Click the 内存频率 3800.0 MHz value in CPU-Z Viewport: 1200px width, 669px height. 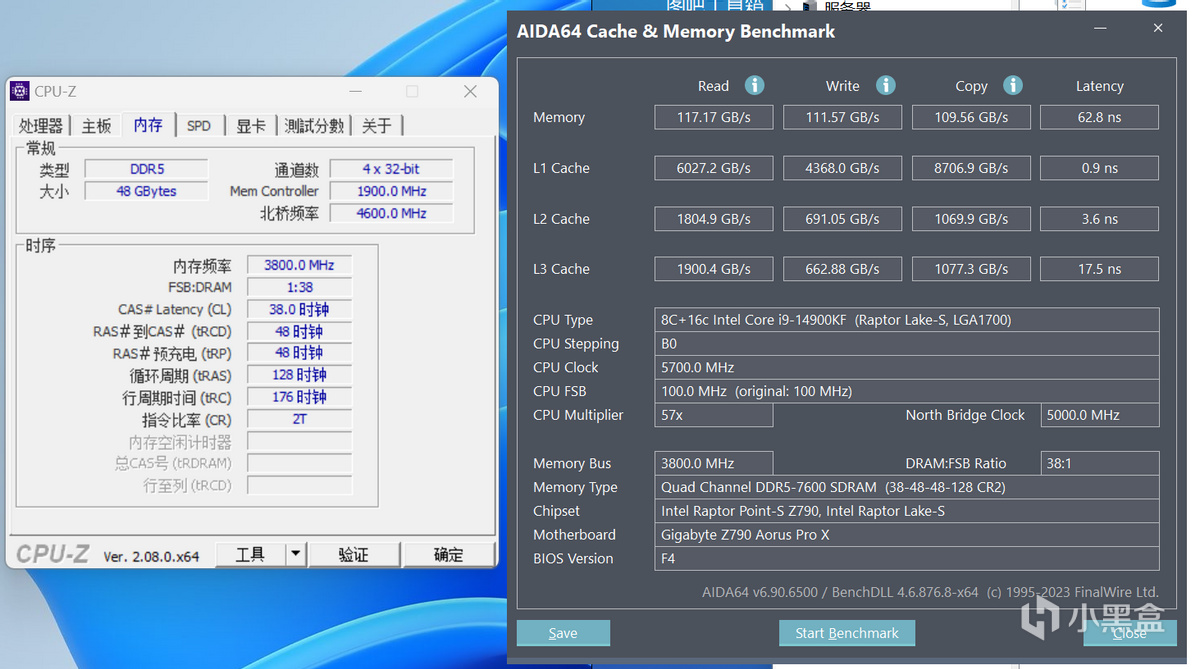[x=299, y=265]
